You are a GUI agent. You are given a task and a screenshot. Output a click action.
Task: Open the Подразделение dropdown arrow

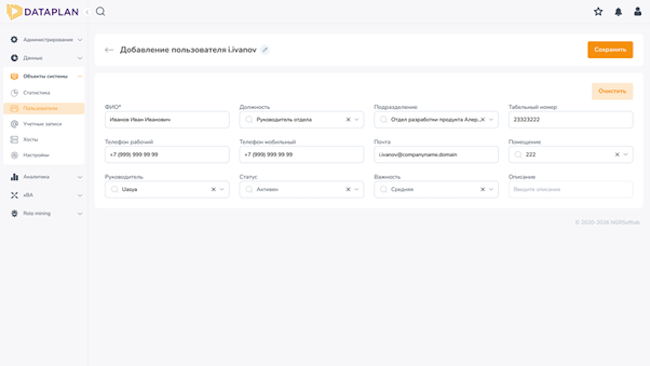(x=491, y=120)
